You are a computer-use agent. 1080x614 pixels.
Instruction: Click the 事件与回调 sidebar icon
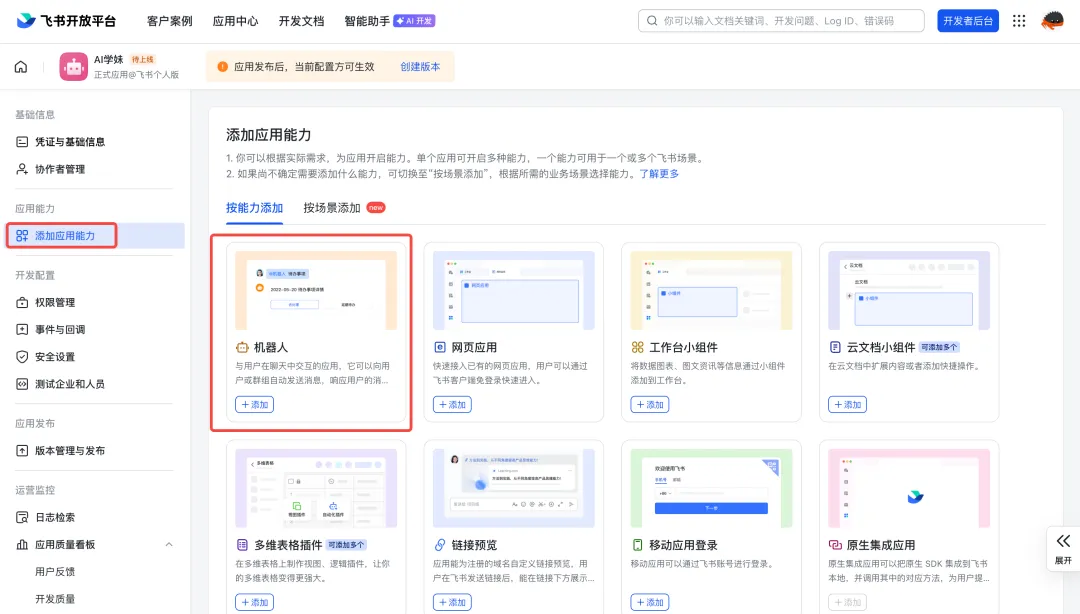22,329
